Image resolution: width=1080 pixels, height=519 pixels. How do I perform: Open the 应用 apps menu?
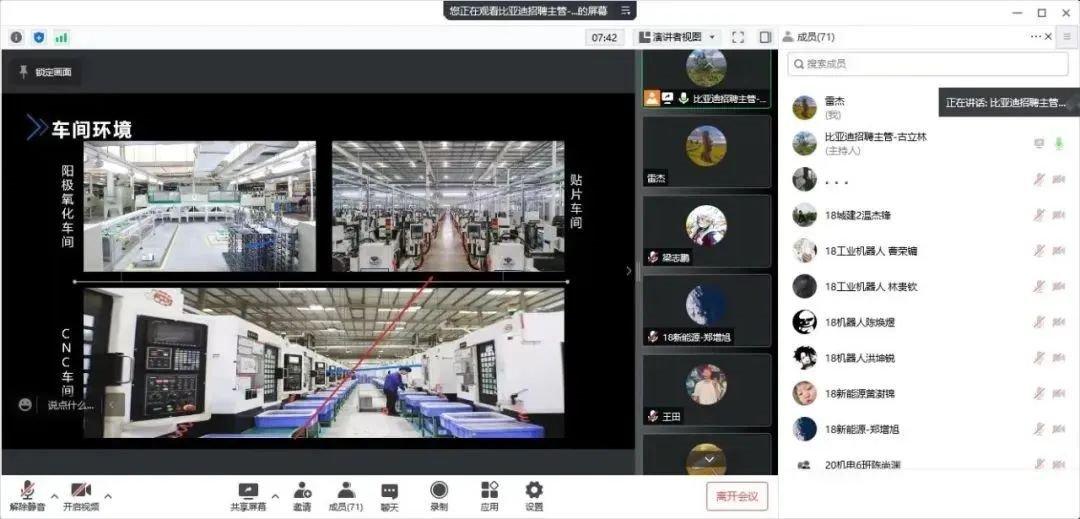pos(489,496)
